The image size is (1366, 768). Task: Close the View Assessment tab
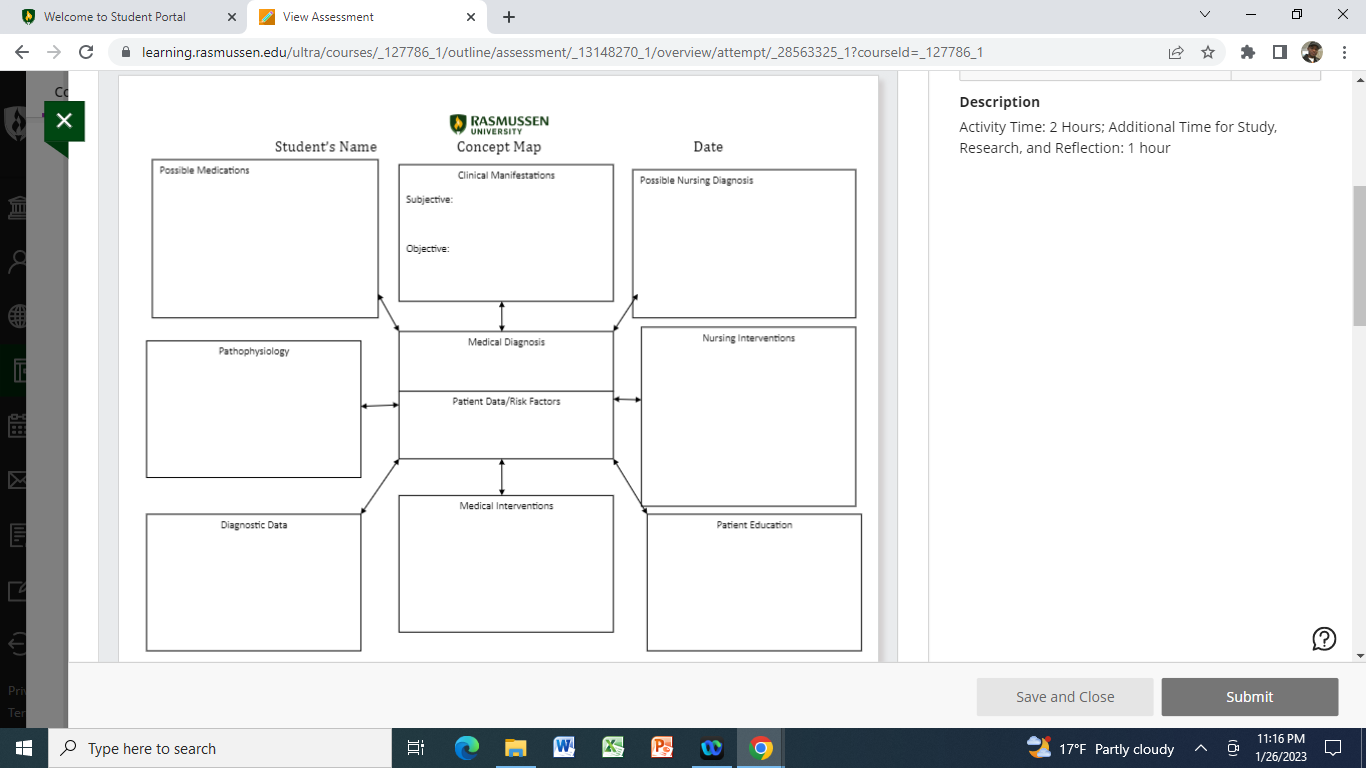[x=471, y=17]
